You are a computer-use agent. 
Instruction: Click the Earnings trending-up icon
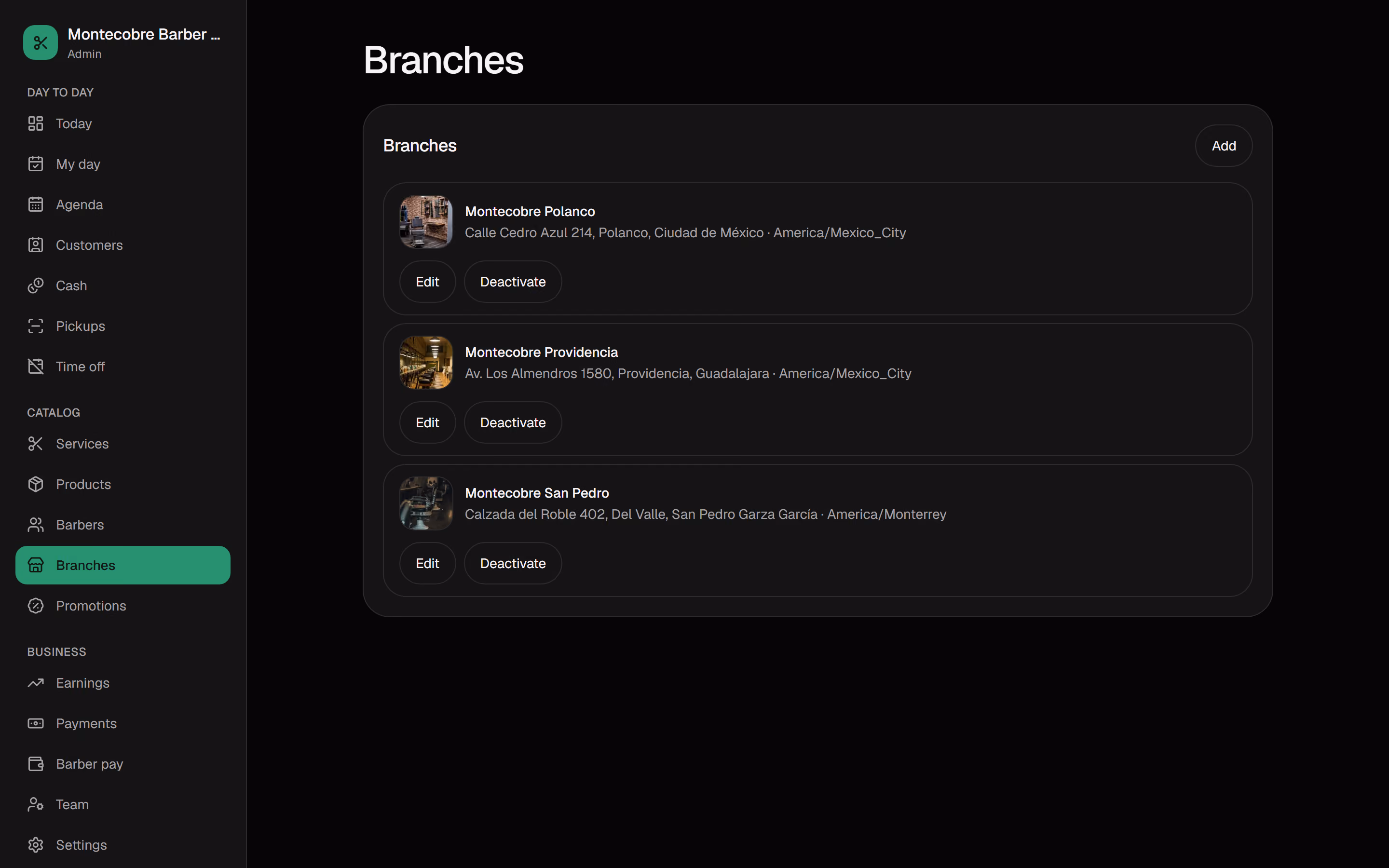pos(36,683)
